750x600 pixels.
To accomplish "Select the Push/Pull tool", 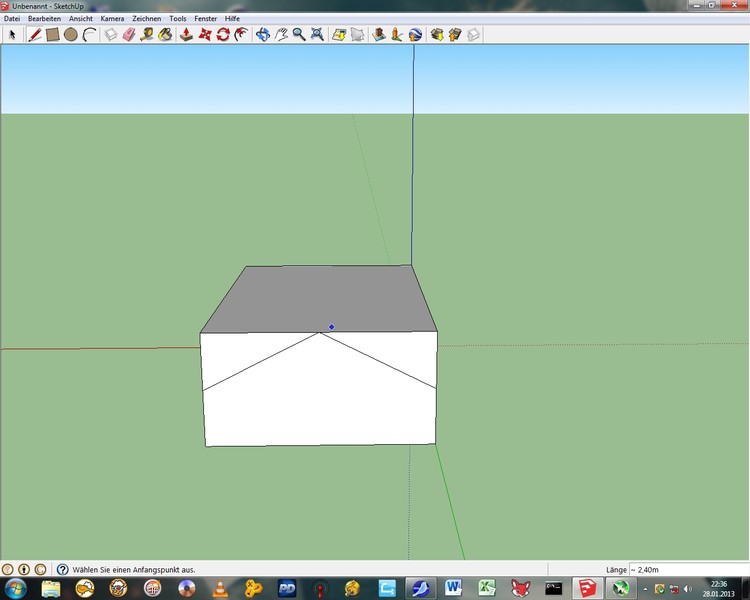I will [x=187, y=34].
